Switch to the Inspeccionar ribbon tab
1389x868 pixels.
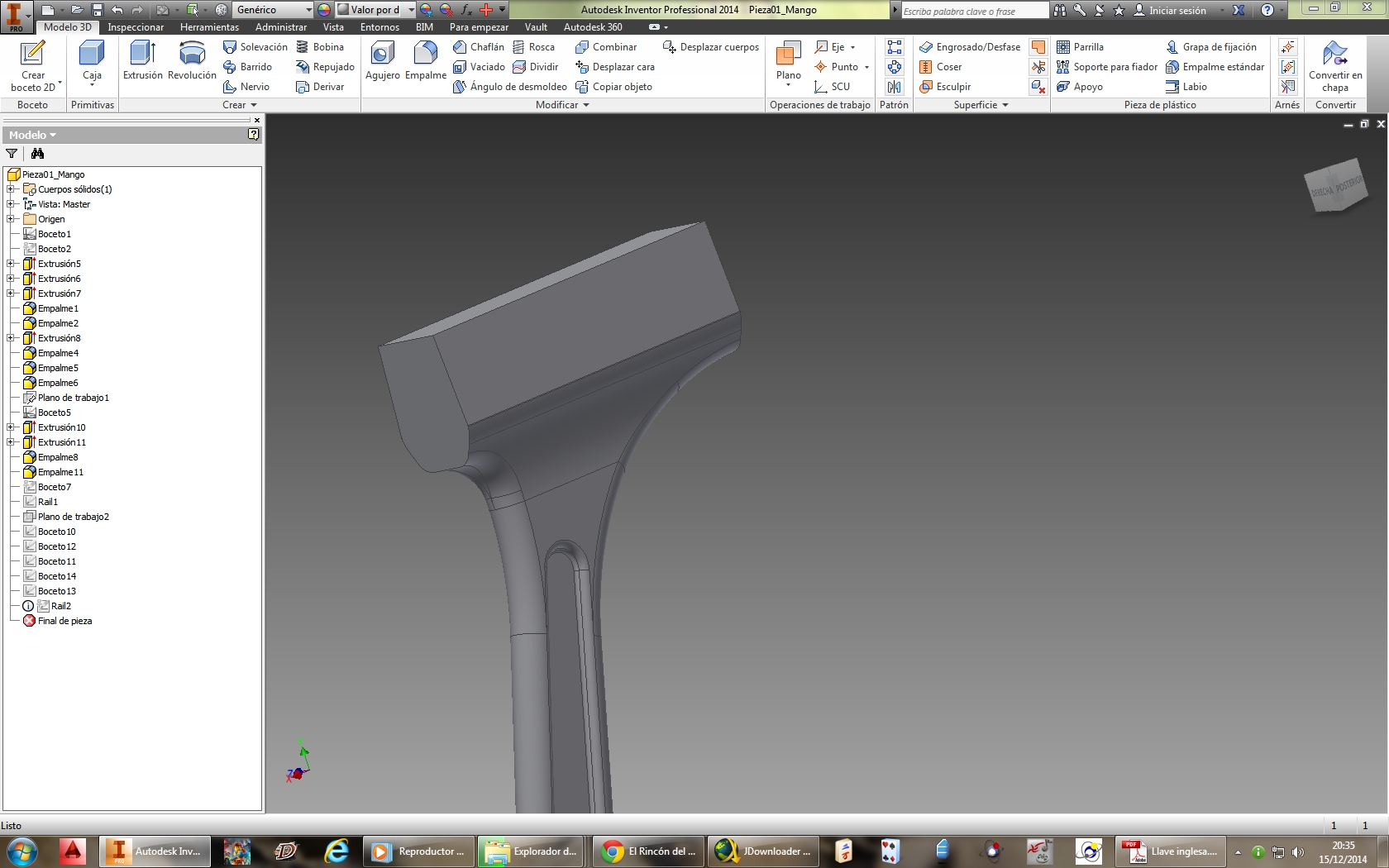tap(136, 27)
